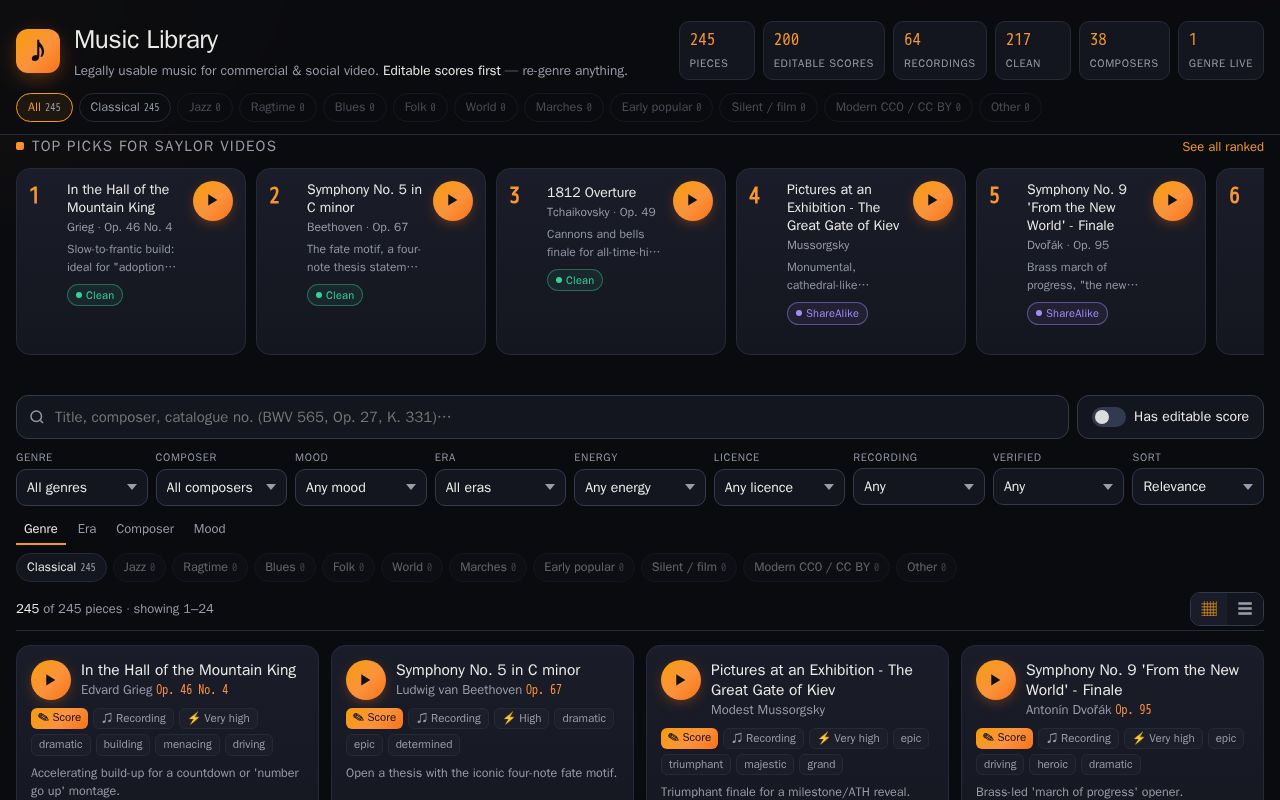
Task: Open the Licence dropdown
Action: tap(779, 487)
